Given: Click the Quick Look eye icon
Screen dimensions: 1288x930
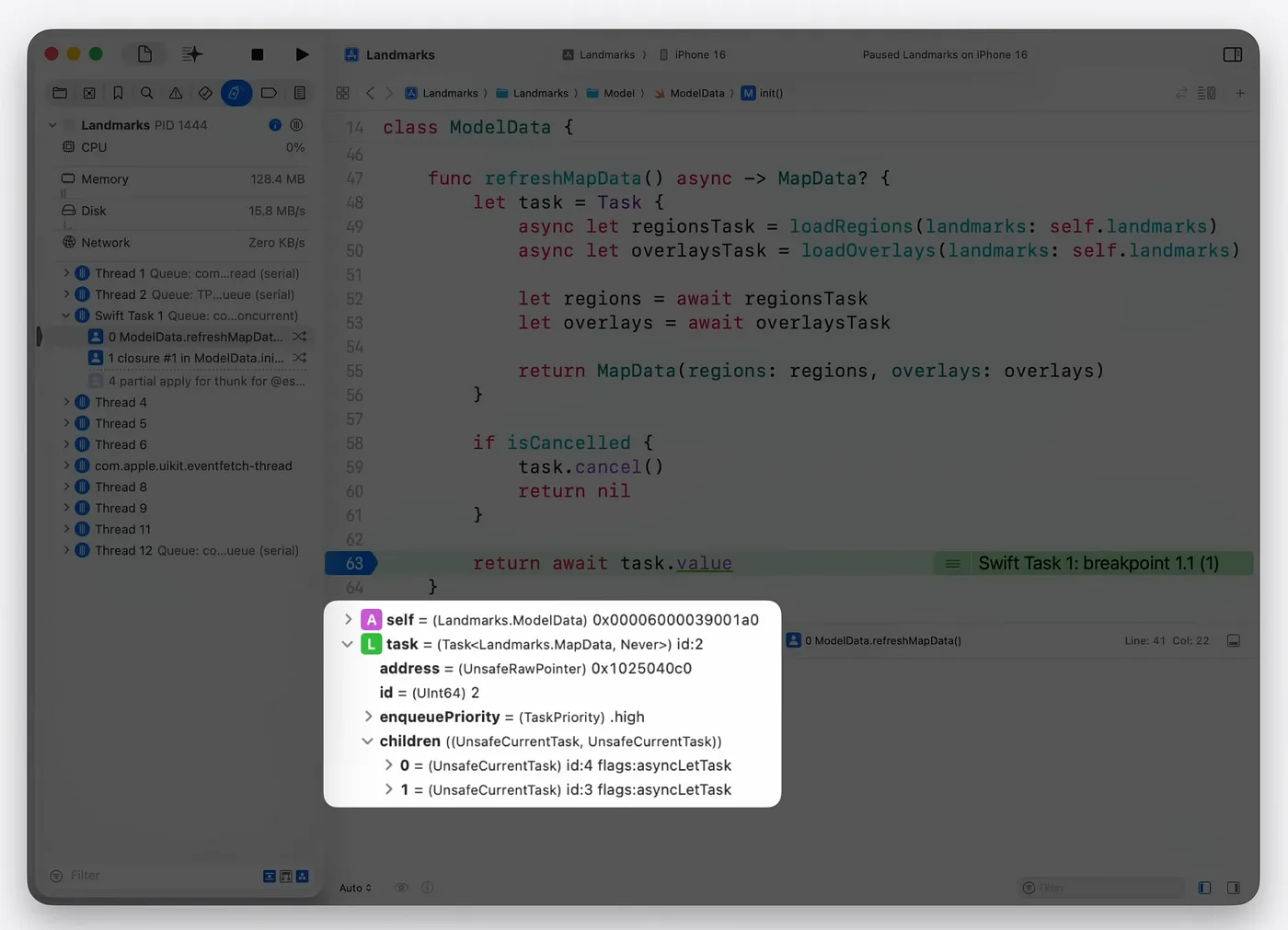Looking at the screenshot, I should (x=401, y=888).
